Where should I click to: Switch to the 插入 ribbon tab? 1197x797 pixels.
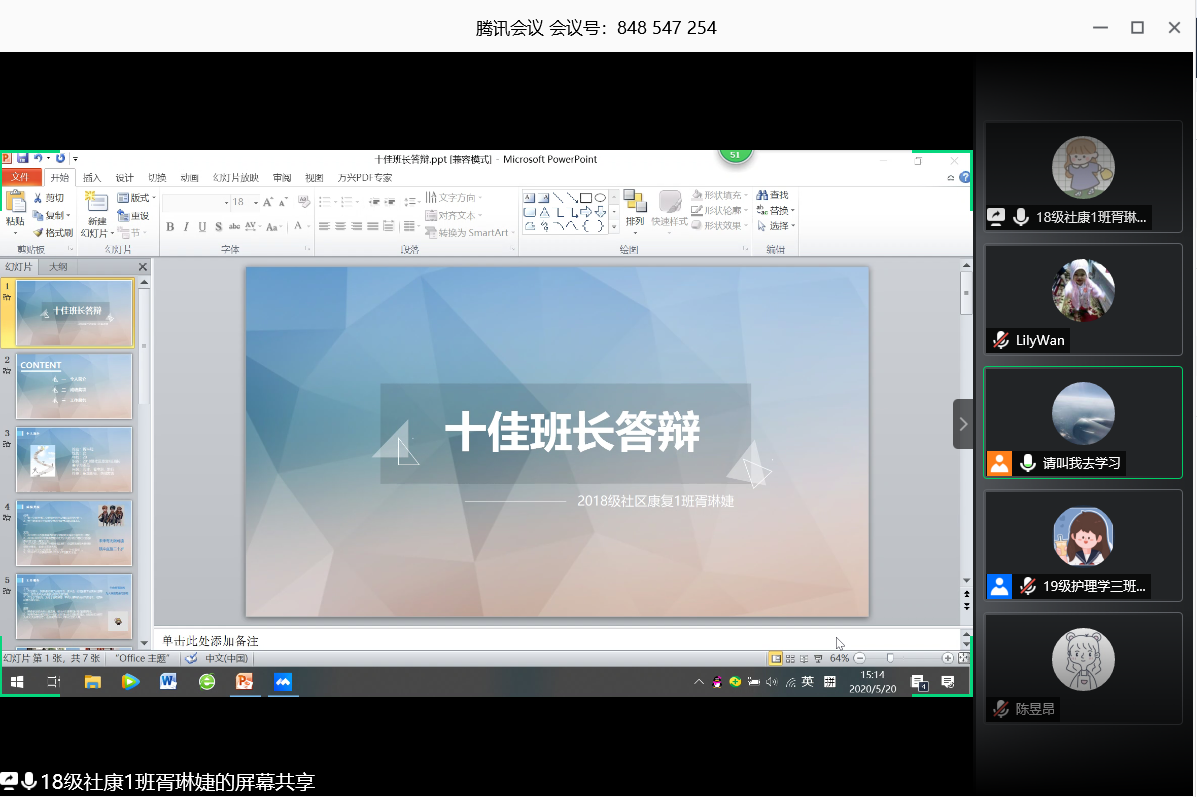click(x=91, y=177)
